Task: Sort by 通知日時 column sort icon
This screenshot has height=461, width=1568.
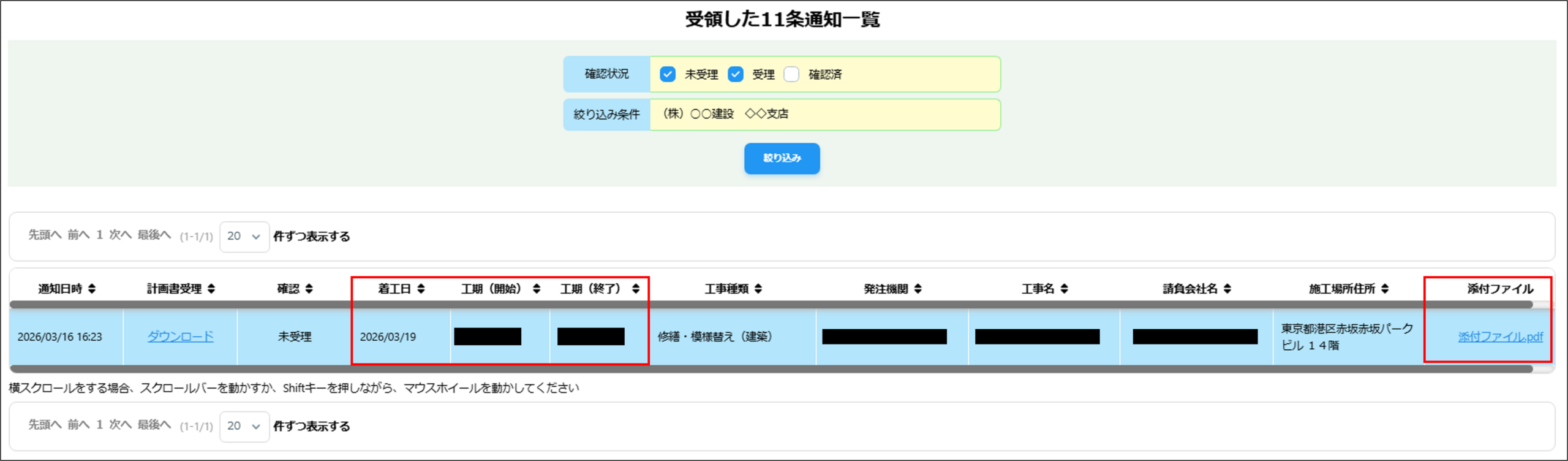Action: pos(92,289)
